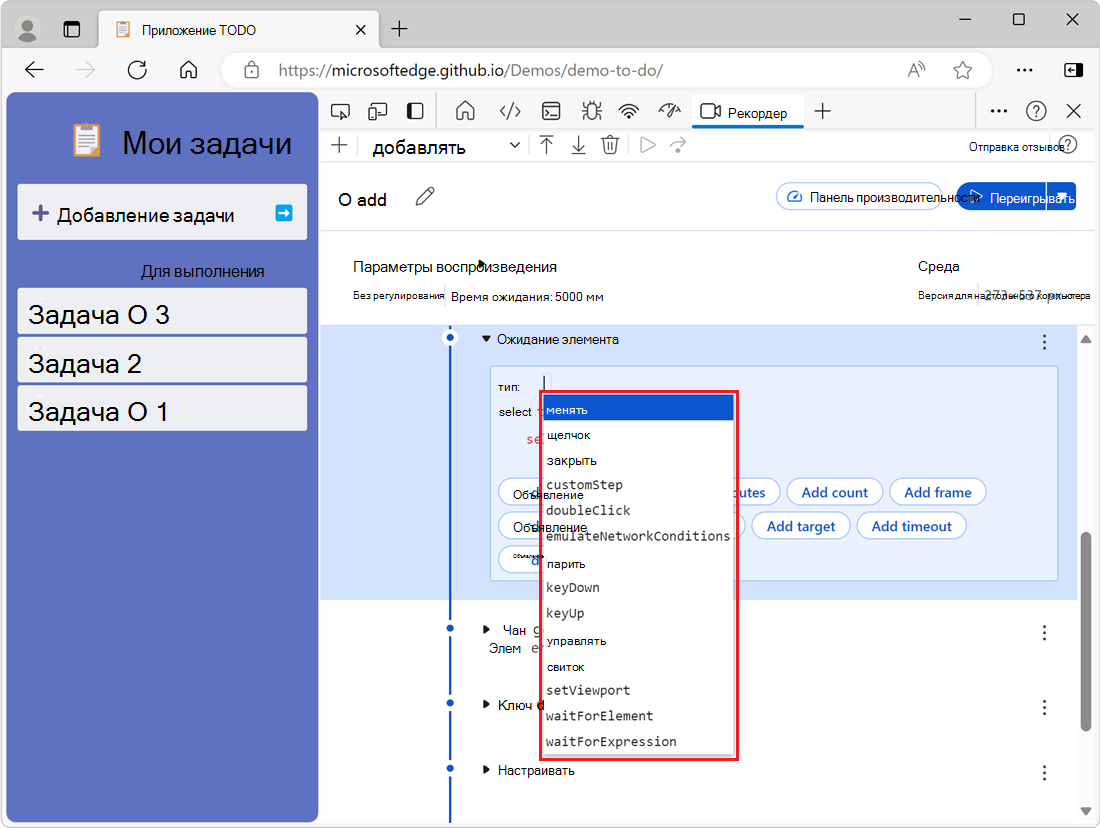The width and height of the screenshot is (1100, 828).
Task: Switch to the Рекордер tab
Action: pyautogui.click(x=747, y=112)
